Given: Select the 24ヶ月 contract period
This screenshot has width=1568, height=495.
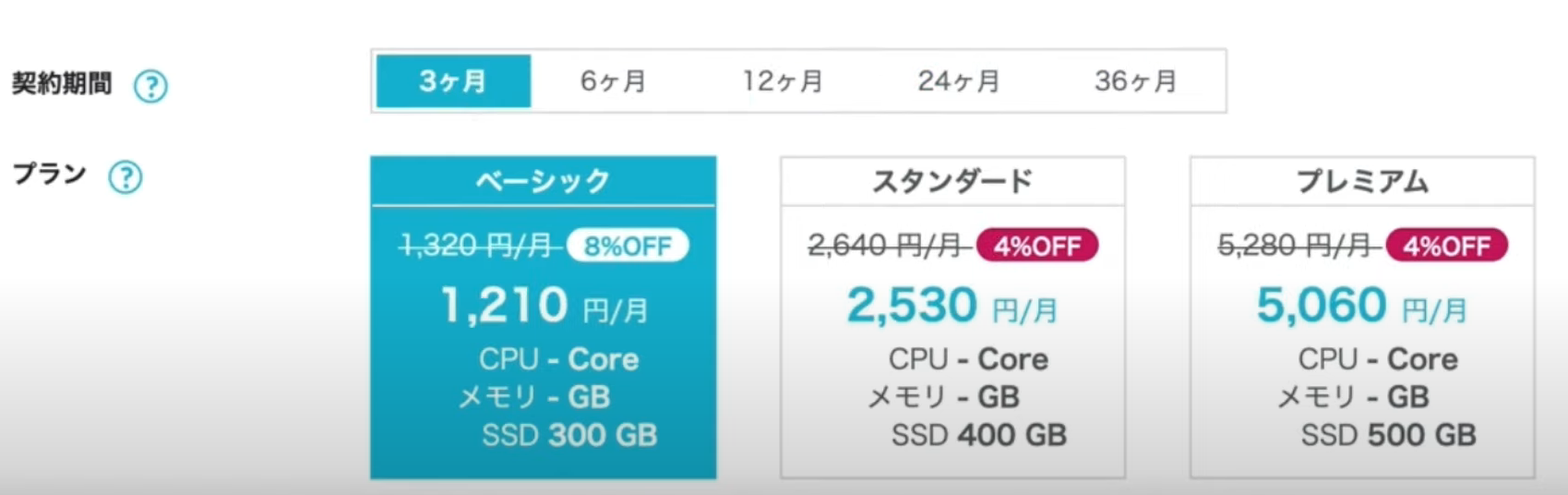Looking at the screenshot, I should [x=959, y=81].
